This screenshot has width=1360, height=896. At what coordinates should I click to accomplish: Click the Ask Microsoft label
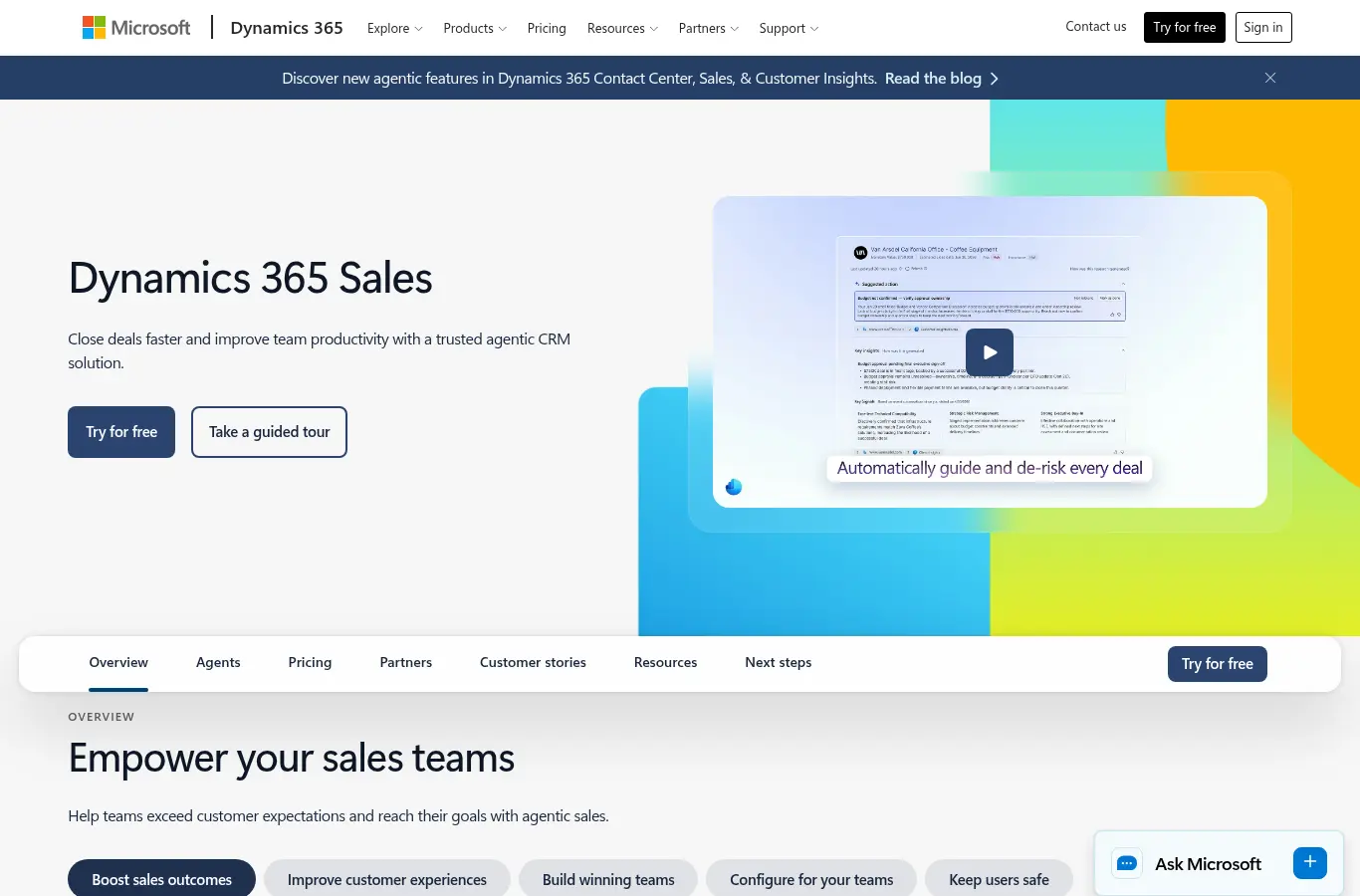pos(1208,864)
